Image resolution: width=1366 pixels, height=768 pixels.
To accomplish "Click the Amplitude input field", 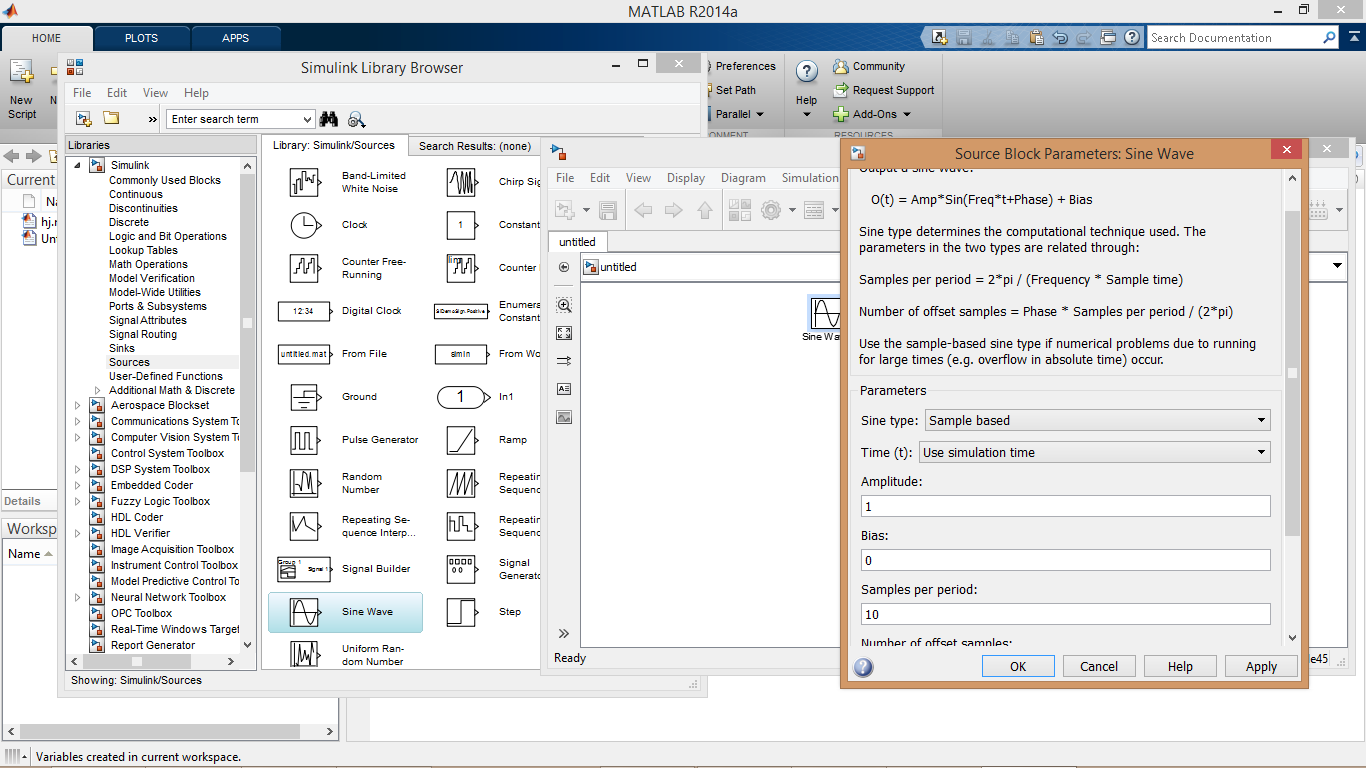I will pyautogui.click(x=1066, y=506).
